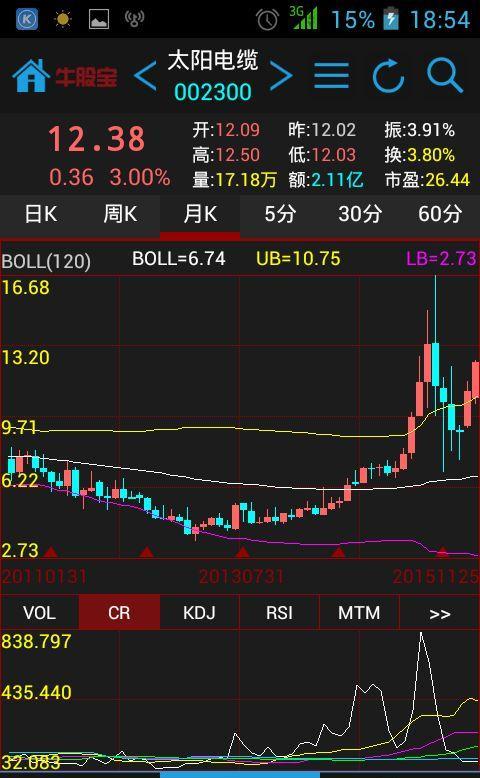Switch to 5分 minute chart tab
The height and width of the screenshot is (778, 480).
point(280,214)
